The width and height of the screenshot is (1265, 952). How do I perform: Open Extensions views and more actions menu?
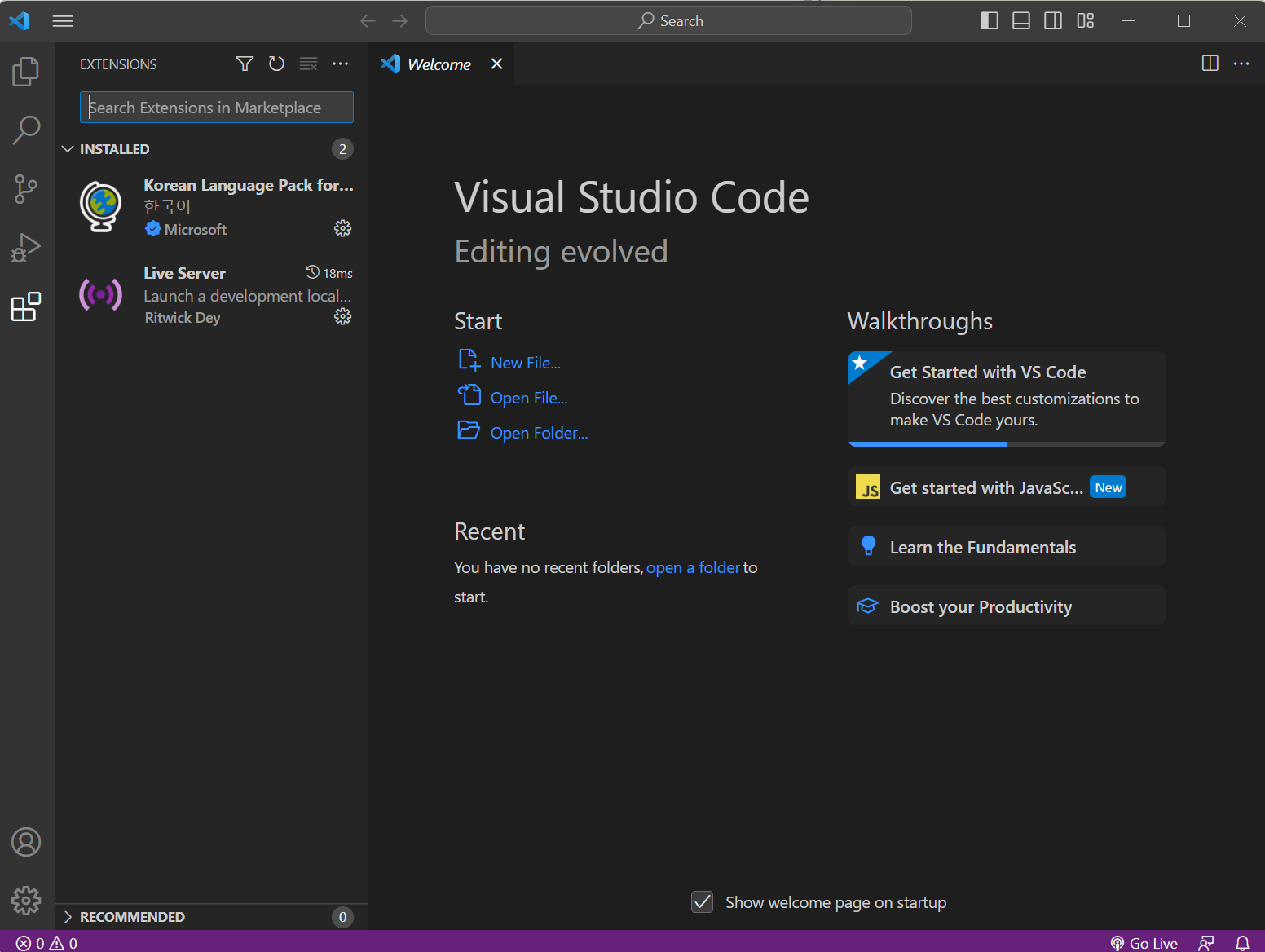click(x=341, y=64)
